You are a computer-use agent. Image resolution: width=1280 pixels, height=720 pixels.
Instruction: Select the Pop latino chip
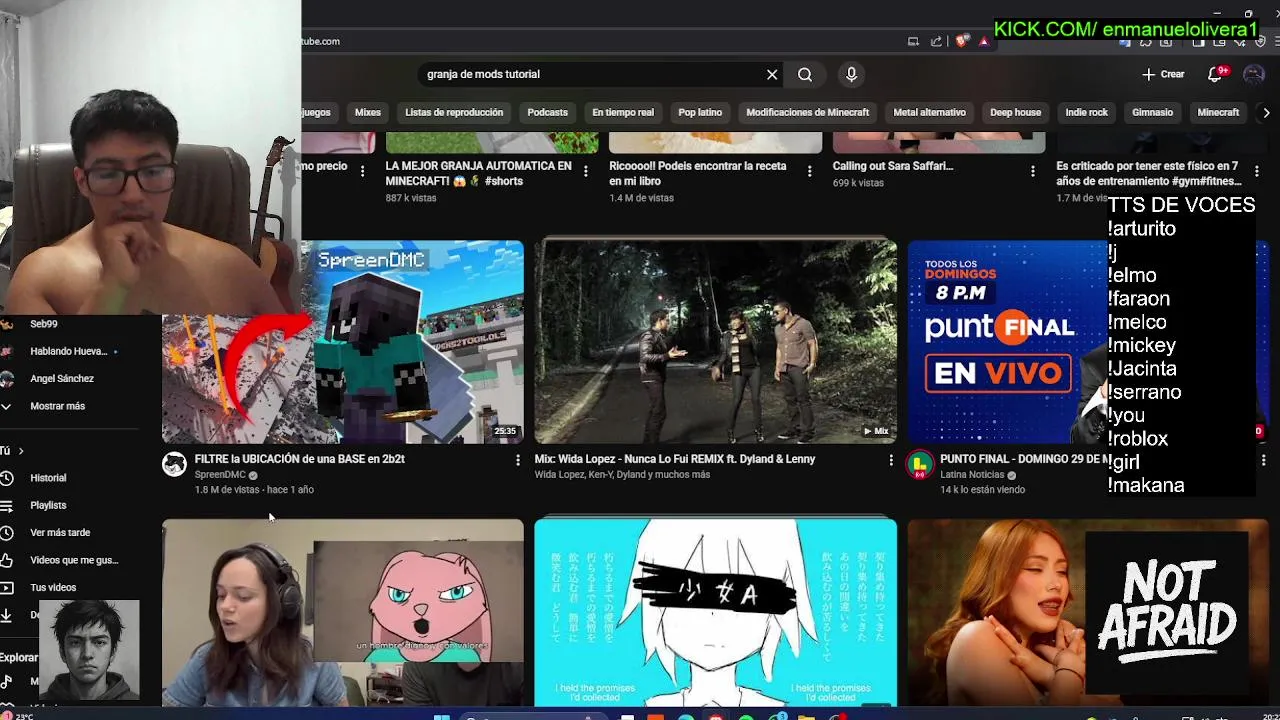[700, 112]
